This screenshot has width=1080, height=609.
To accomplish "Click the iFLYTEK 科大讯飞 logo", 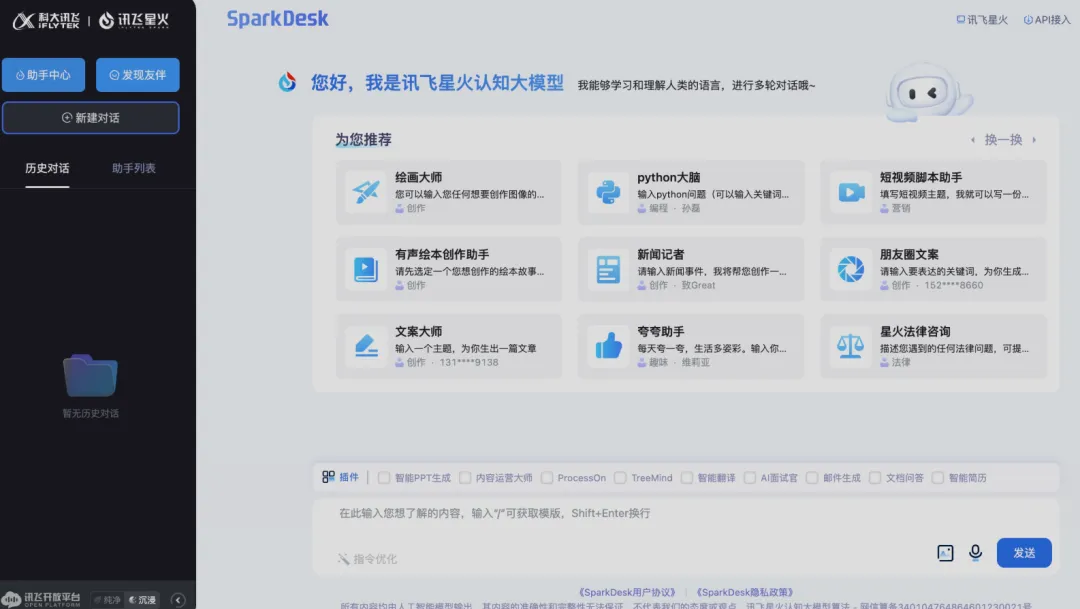I will 46,21.
